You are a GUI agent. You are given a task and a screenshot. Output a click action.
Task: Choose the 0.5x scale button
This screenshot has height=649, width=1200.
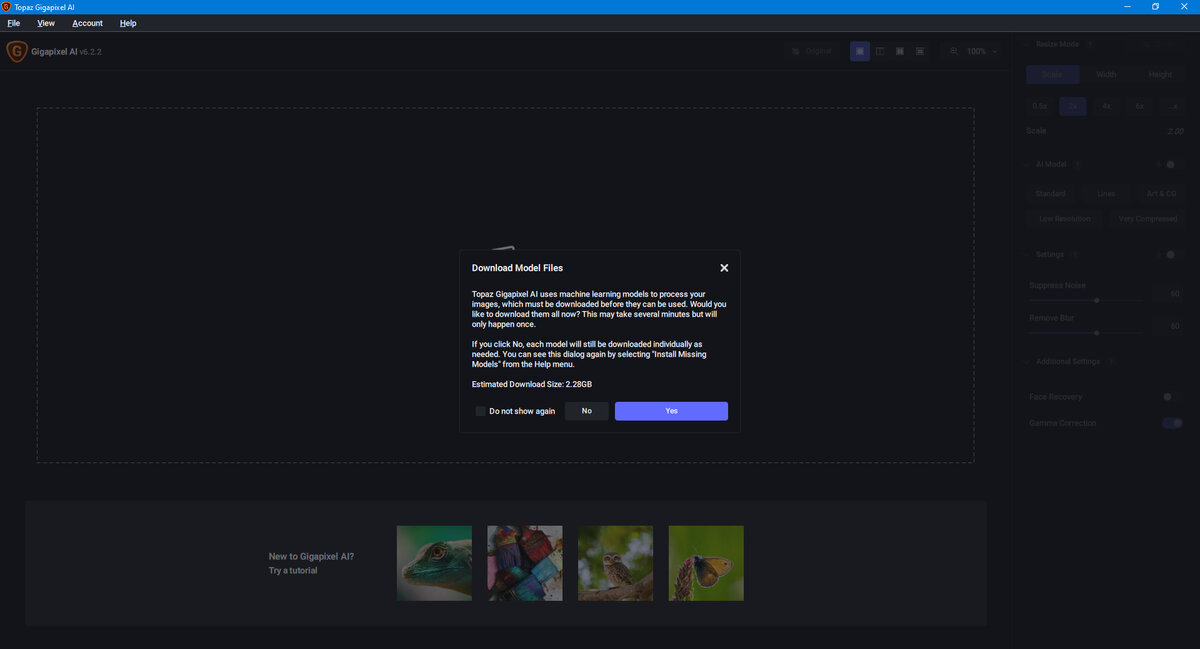click(1041, 106)
